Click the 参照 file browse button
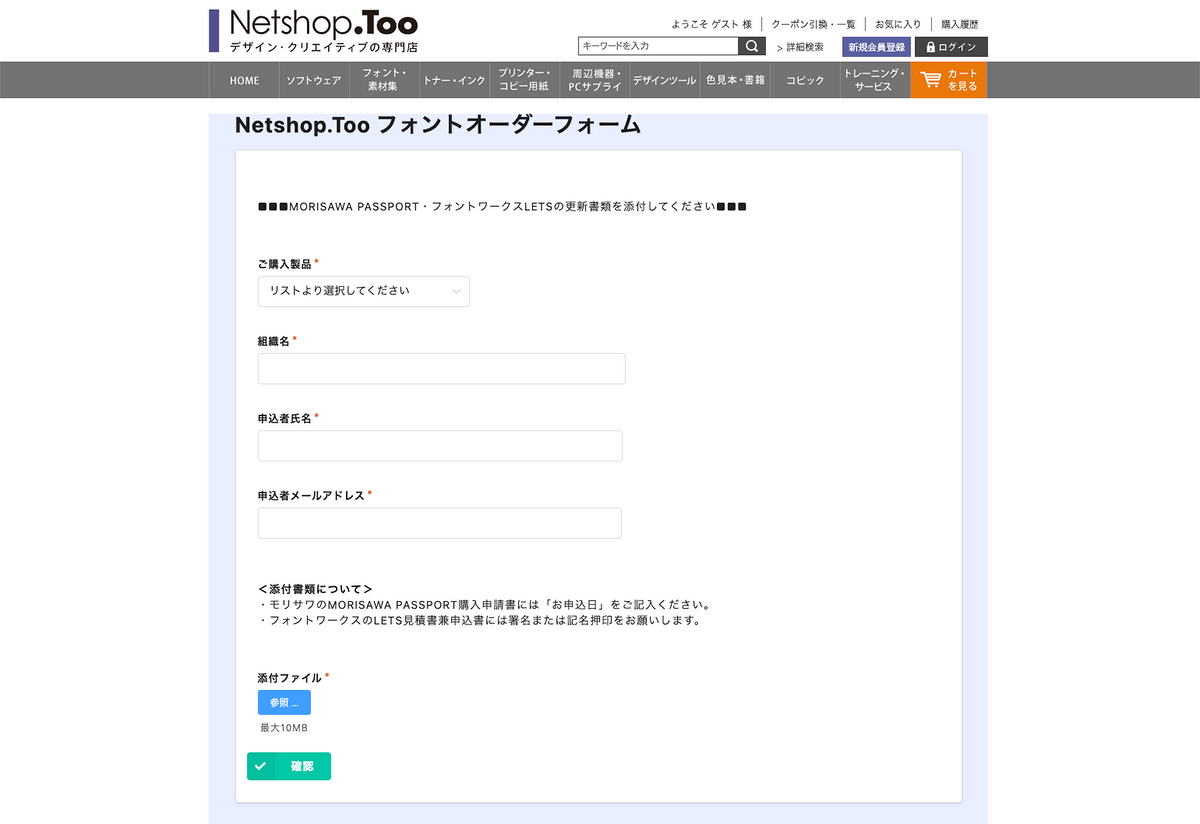Viewport: 1200px width, 824px height. [x=284, y=702]
